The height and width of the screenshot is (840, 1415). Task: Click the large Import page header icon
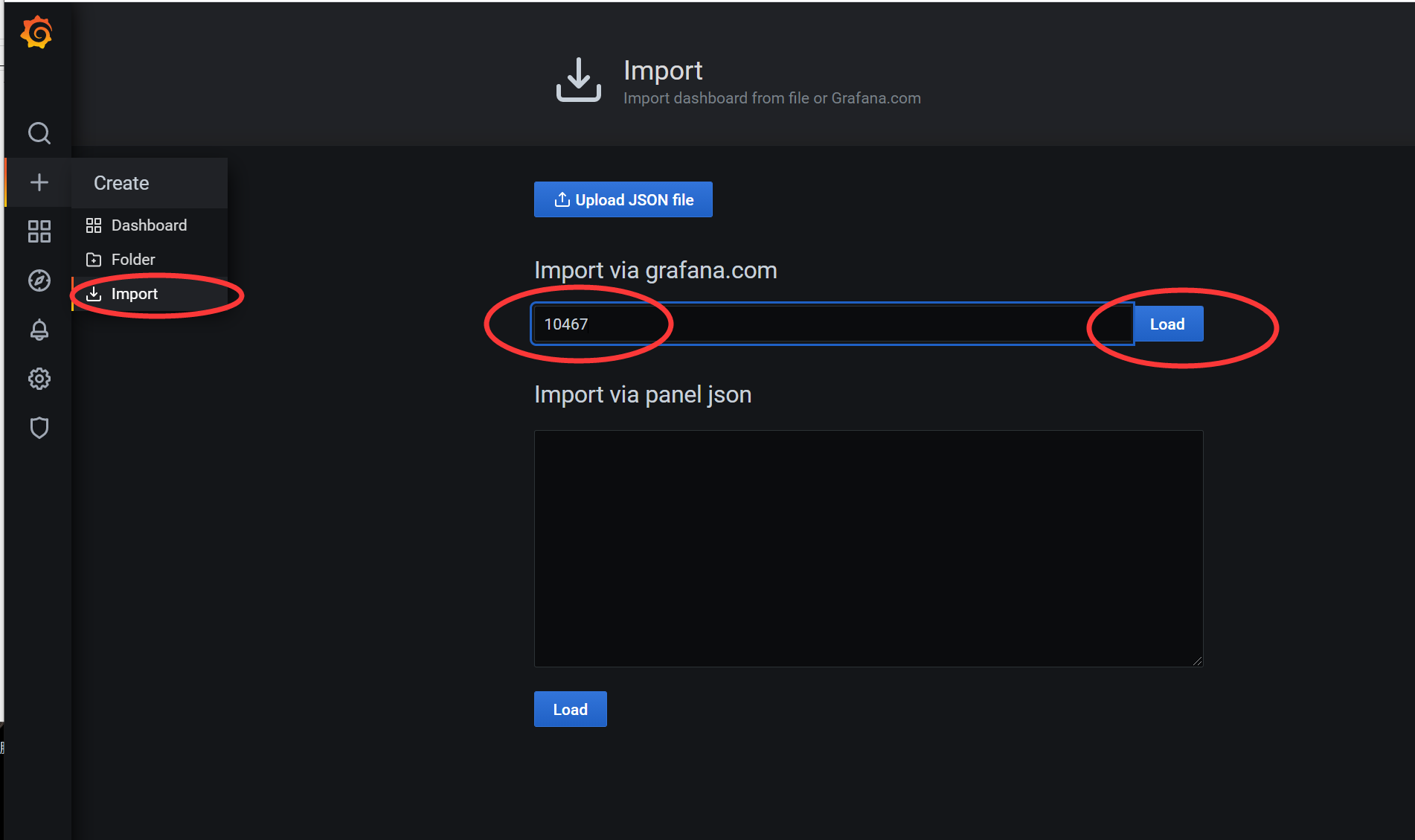coord(579,80)
